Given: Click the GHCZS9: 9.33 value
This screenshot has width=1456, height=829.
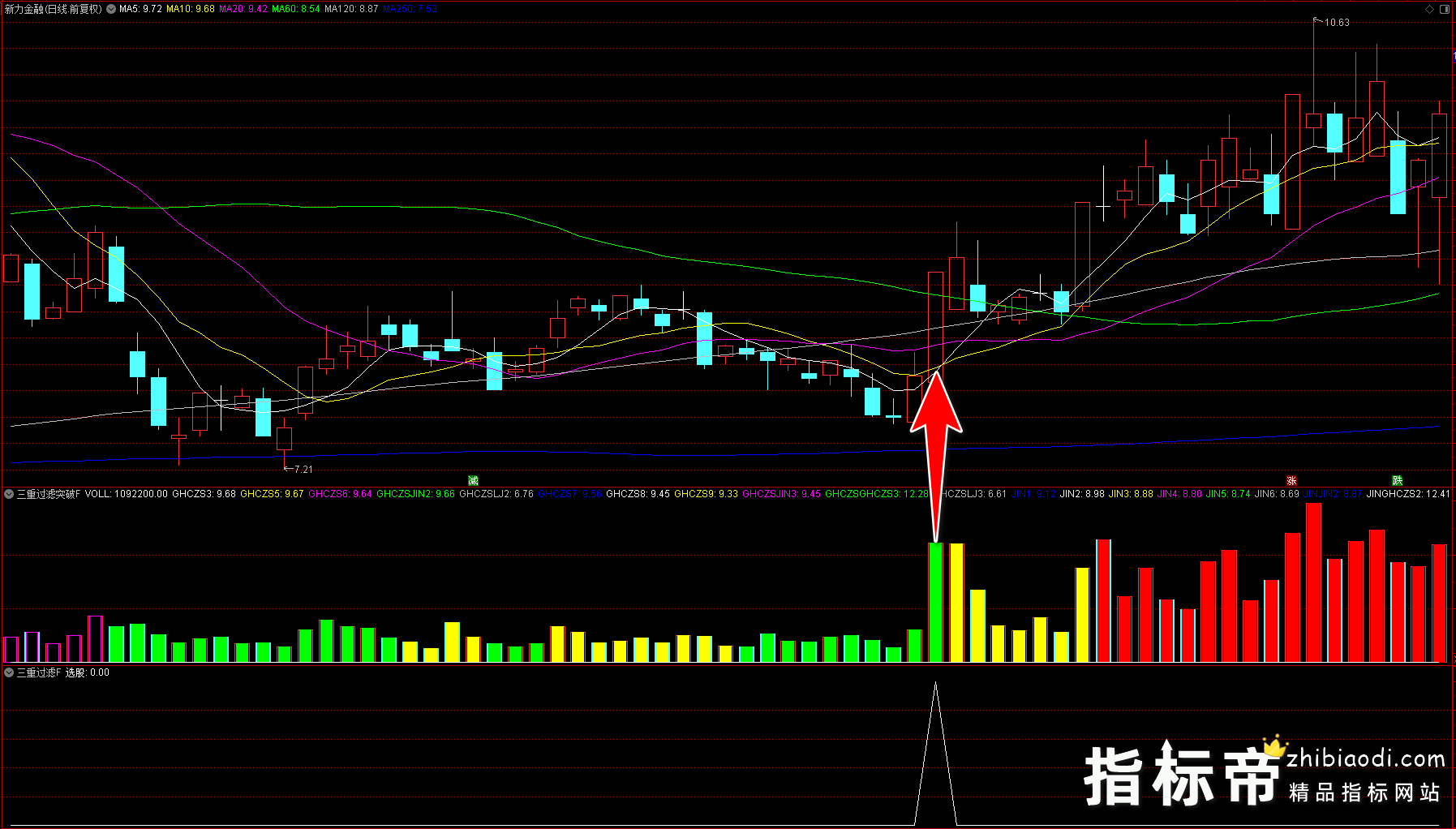Looking at the screenshot, I should (706, 493).
